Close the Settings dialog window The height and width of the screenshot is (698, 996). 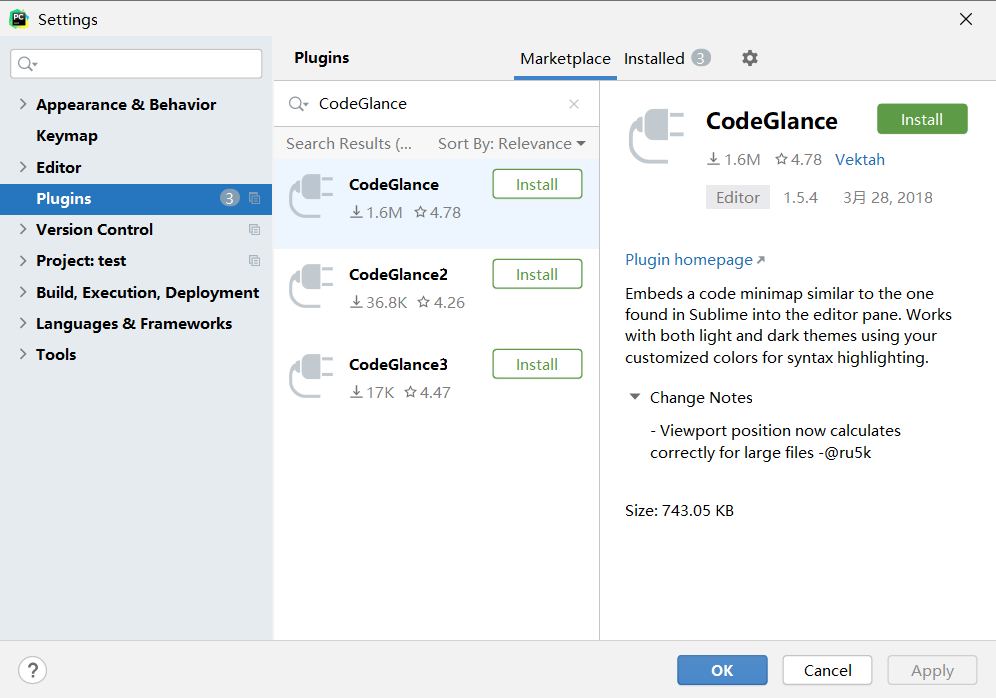(x=966, y=19)
